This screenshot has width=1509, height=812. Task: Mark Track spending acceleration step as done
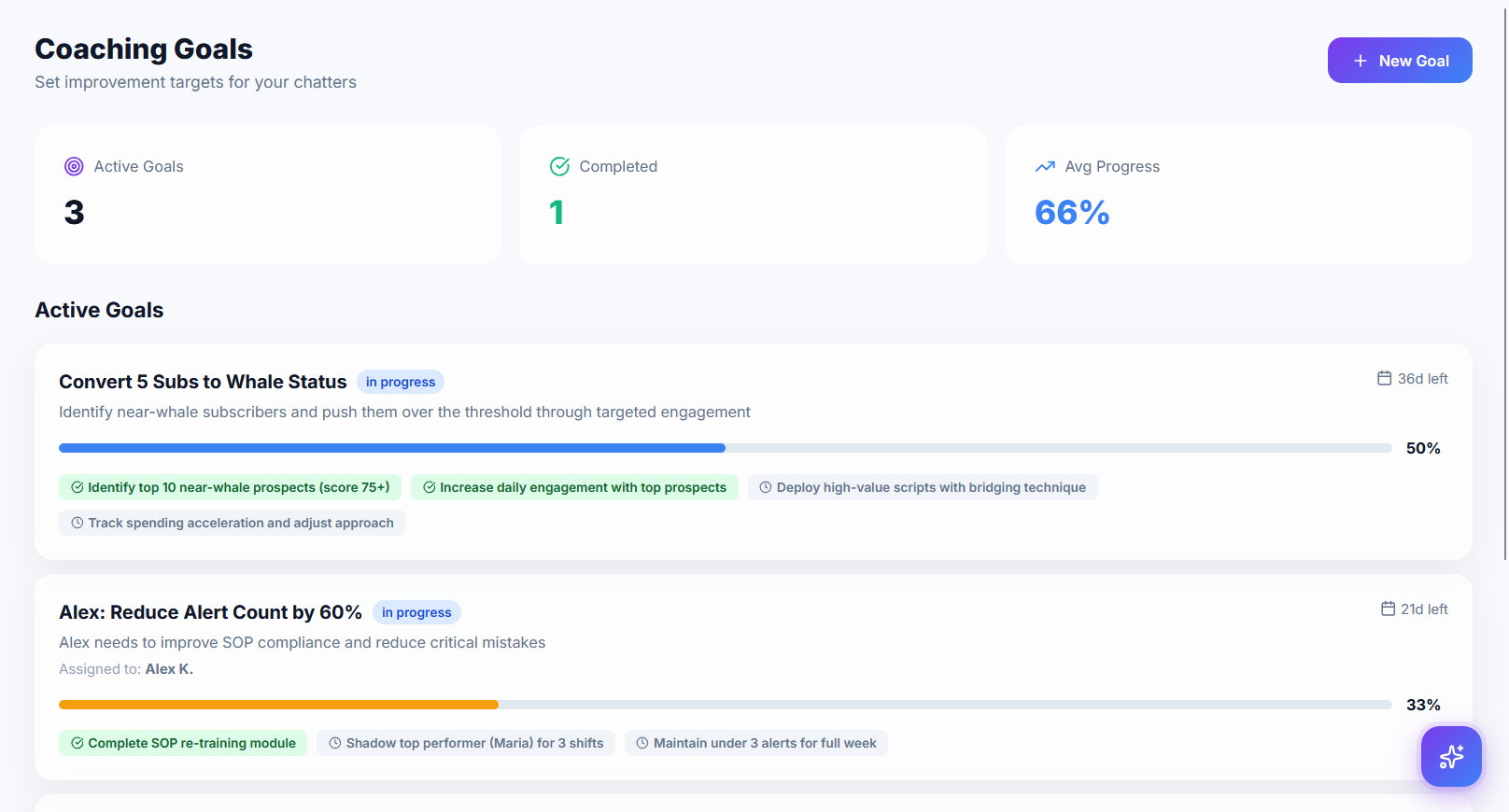click(232, 523)
